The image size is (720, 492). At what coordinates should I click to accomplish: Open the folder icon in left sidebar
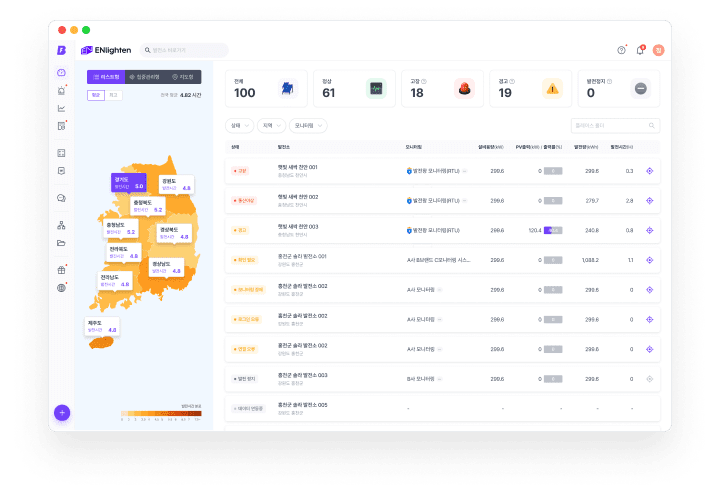click(61, 243)
